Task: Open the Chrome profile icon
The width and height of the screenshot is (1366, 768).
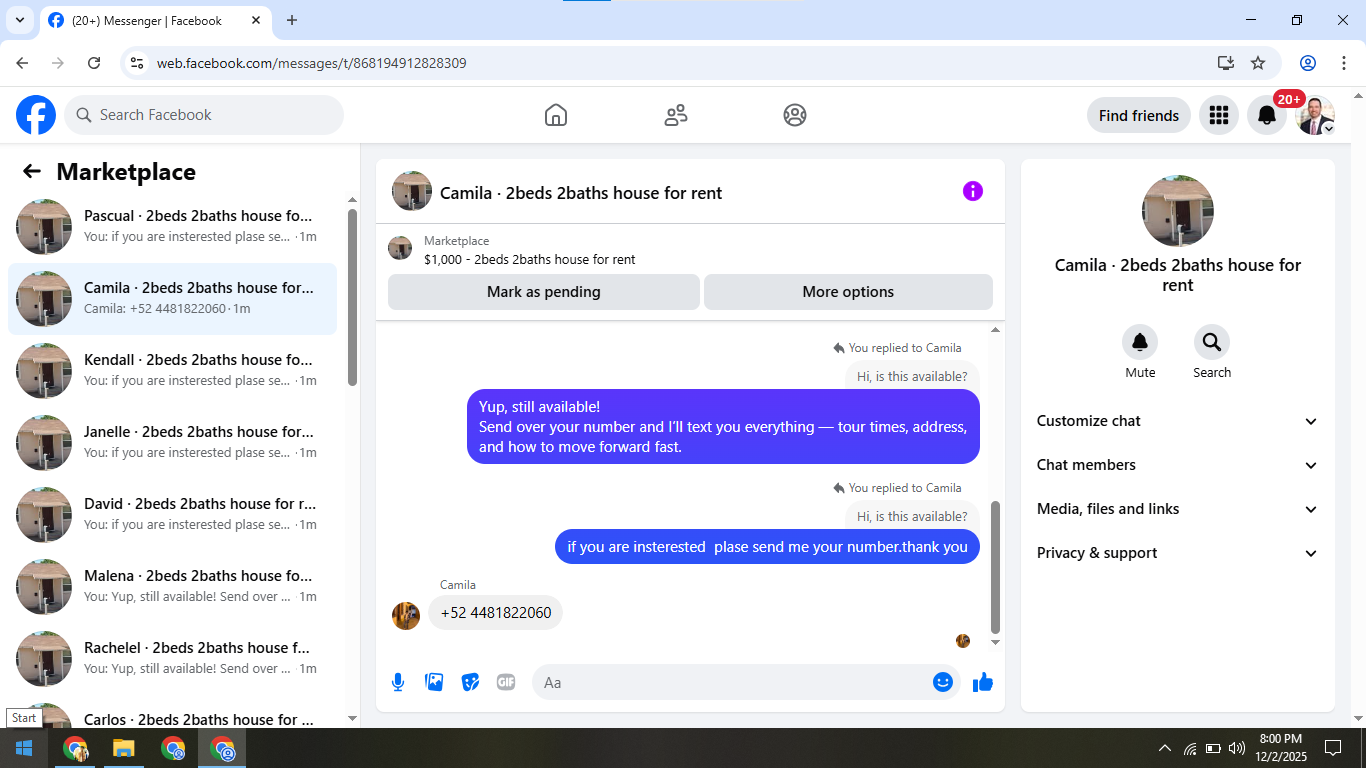Action: point(1308,63)
